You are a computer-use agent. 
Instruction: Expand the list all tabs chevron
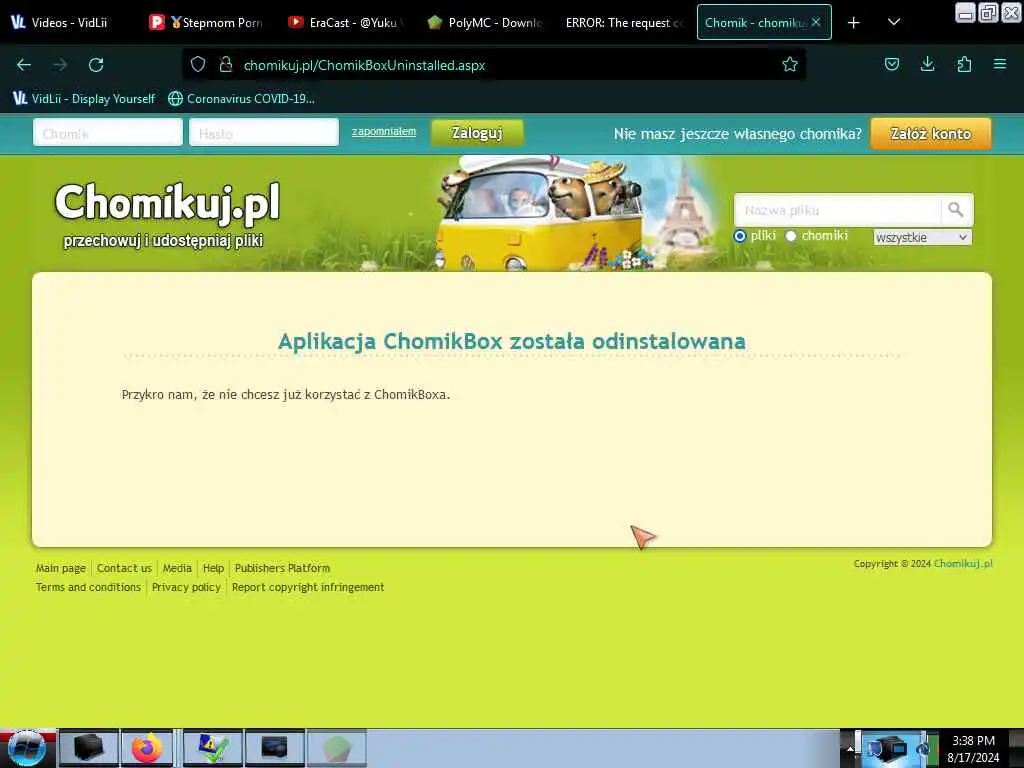(x=894, y=22)
